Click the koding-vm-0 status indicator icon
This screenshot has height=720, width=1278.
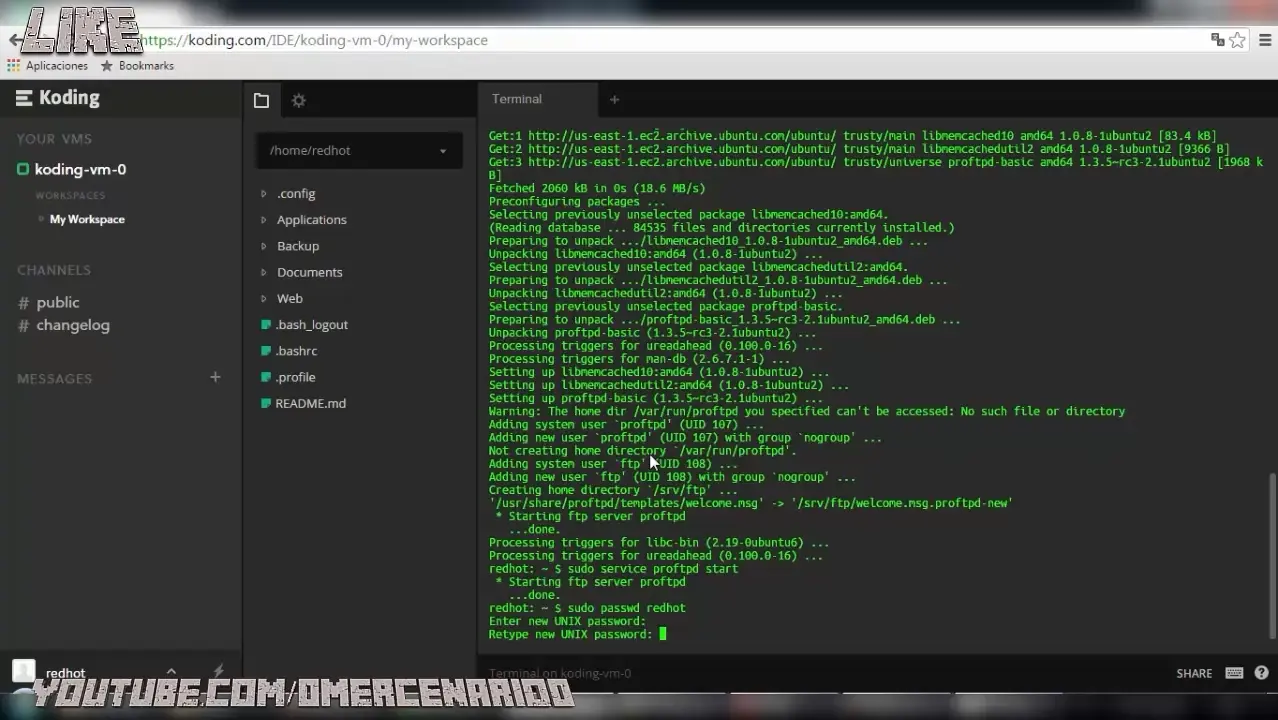pyautogui.click(x=23, y=169)
